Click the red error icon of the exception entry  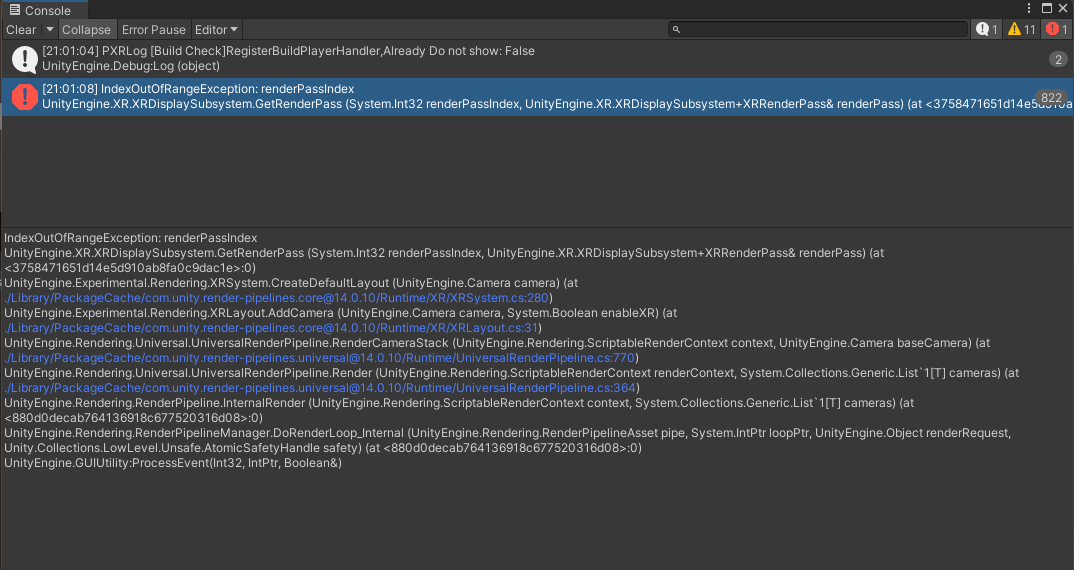point(25,97)
